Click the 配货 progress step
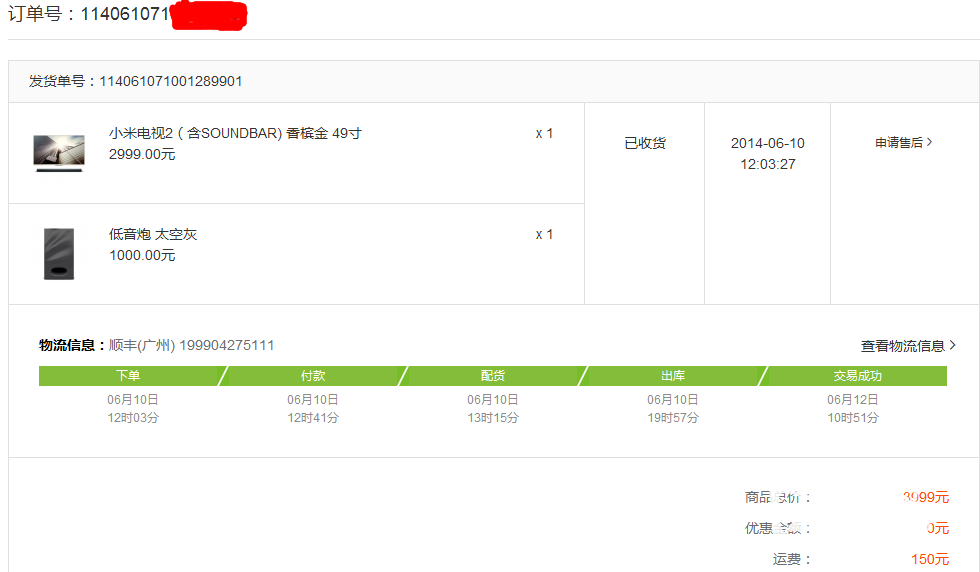The image size is (980, 572). pyautogui.click(x=493, y=376)
